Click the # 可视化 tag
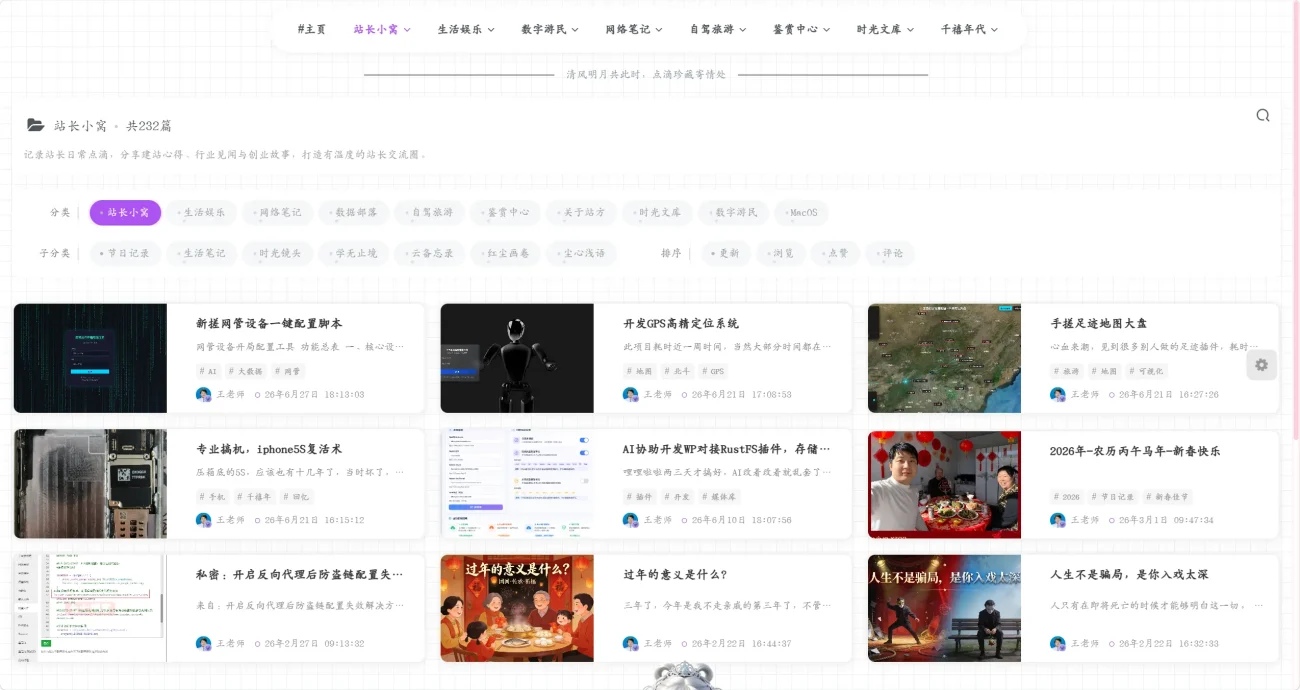Screen dimensions: 1300x690 tap(1146, 371)
